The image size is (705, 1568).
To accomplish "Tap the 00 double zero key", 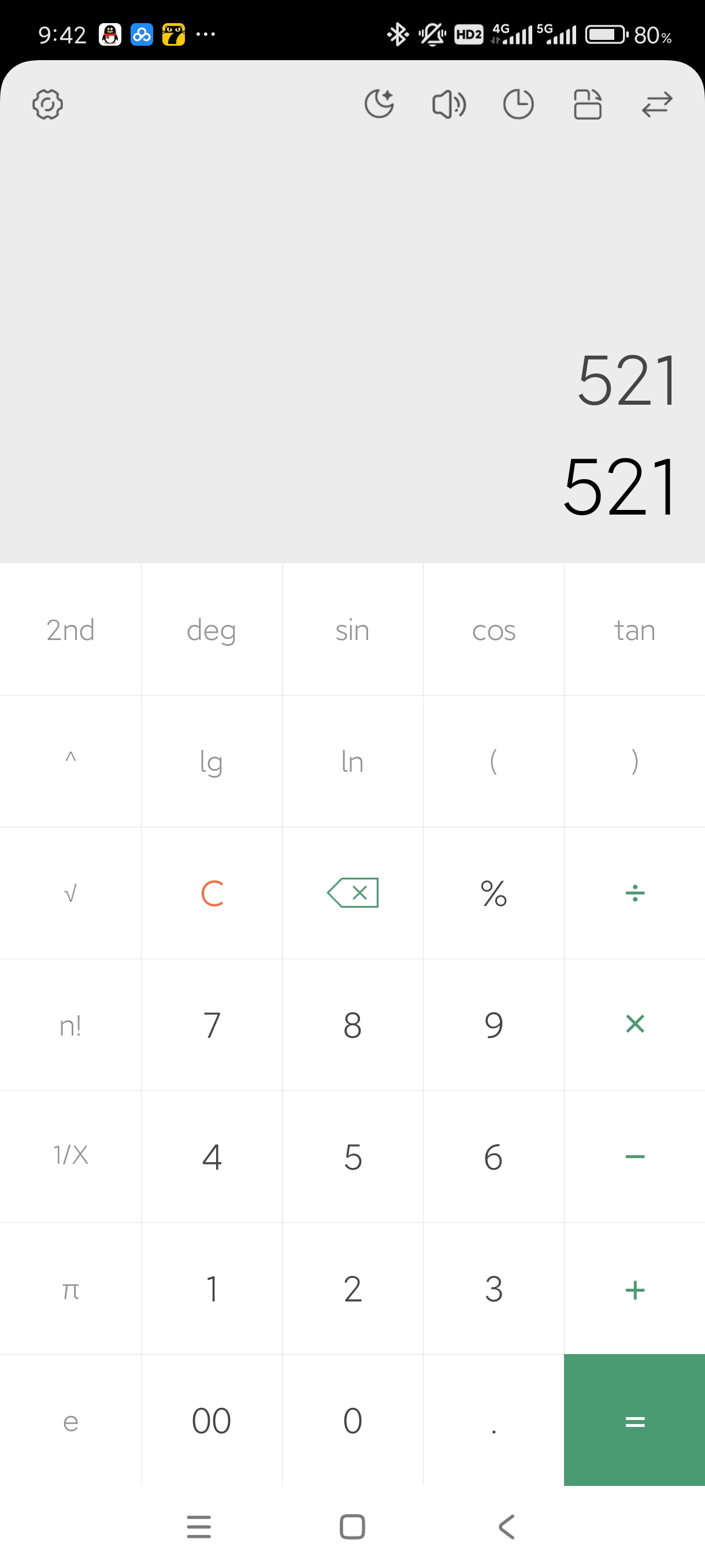I will click(x=211, y=1419).
